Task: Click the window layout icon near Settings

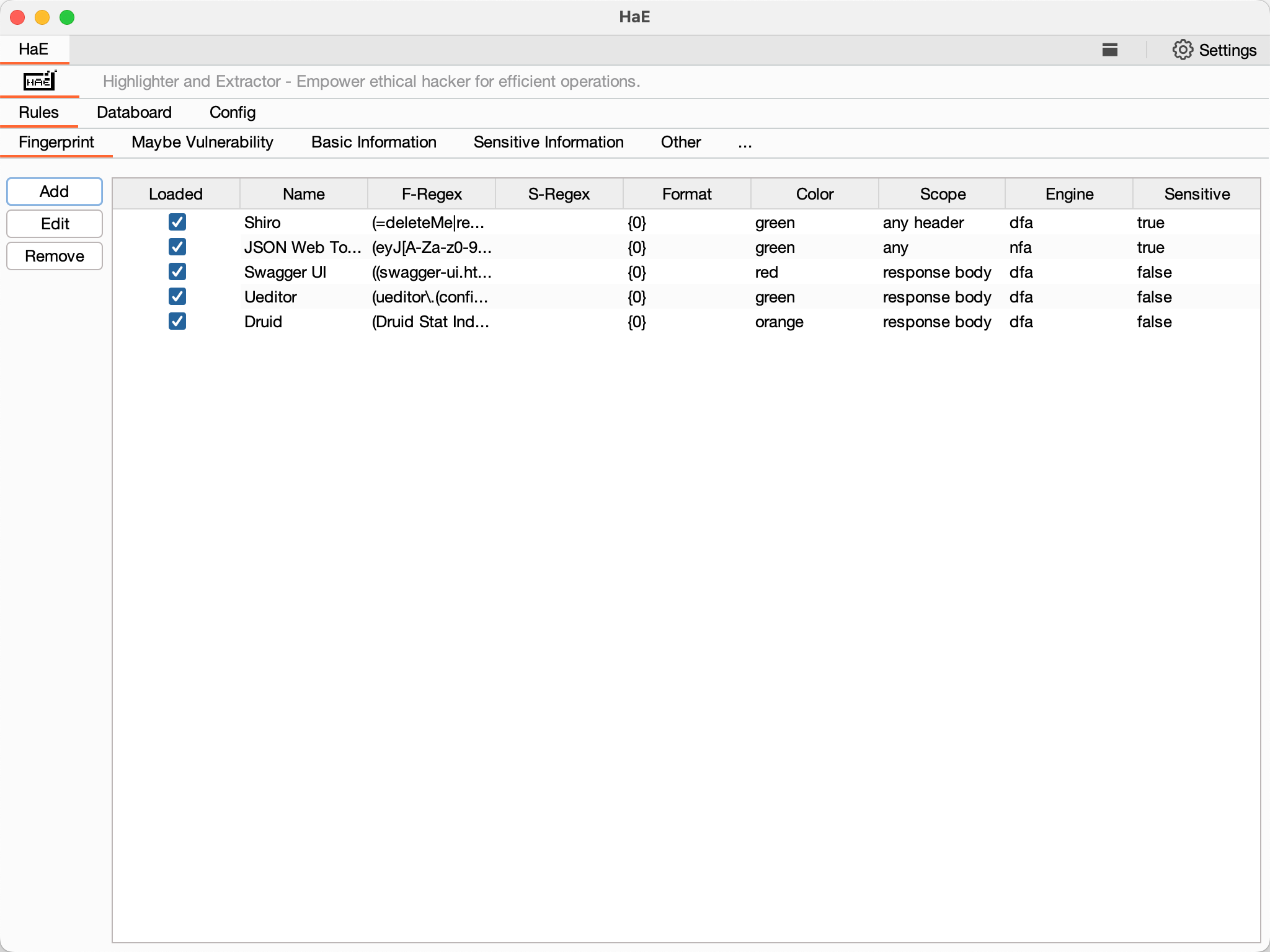Action: (x=1109, y=50)
